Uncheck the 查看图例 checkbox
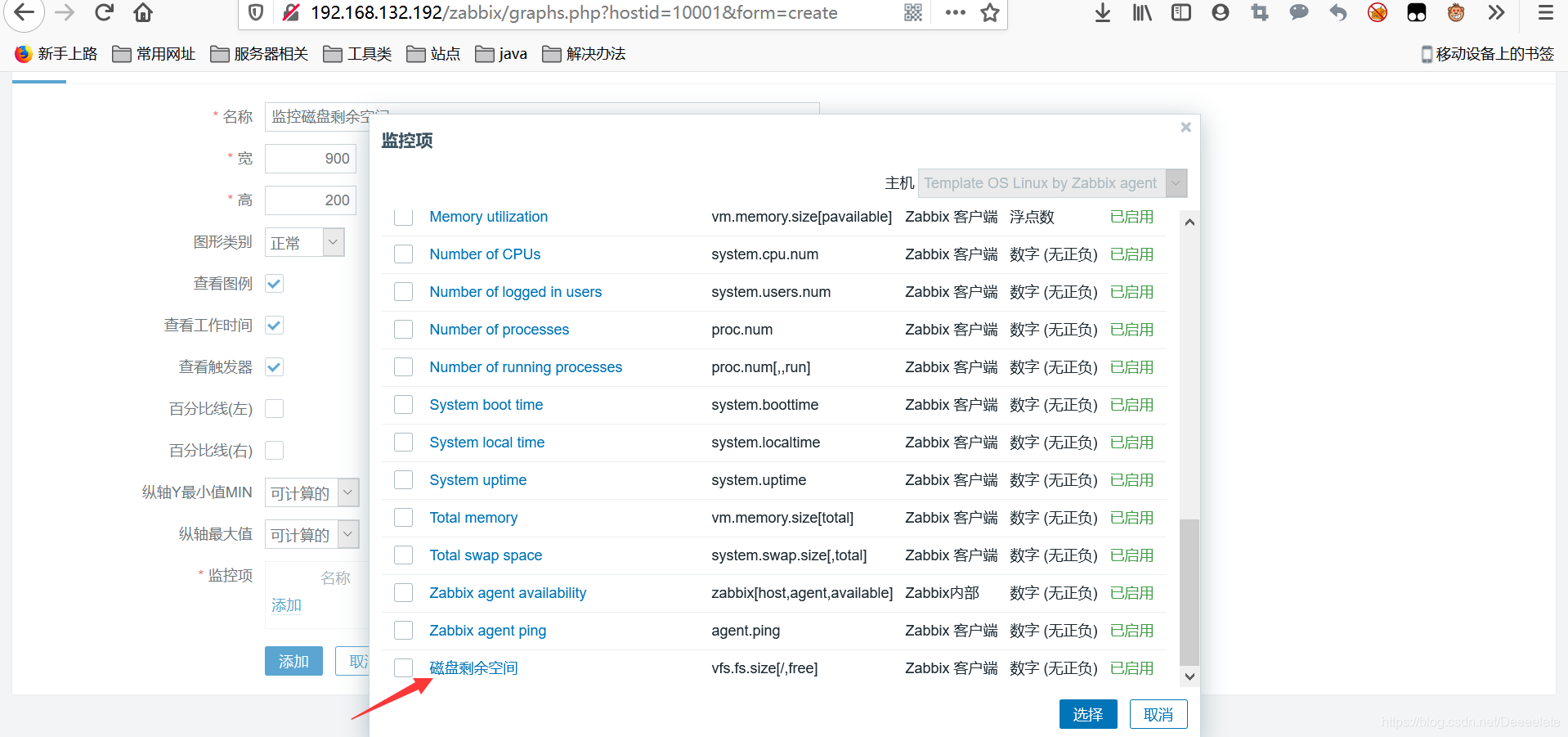The height and width of the screenshot is (737, 1568). tap(275, 284)
